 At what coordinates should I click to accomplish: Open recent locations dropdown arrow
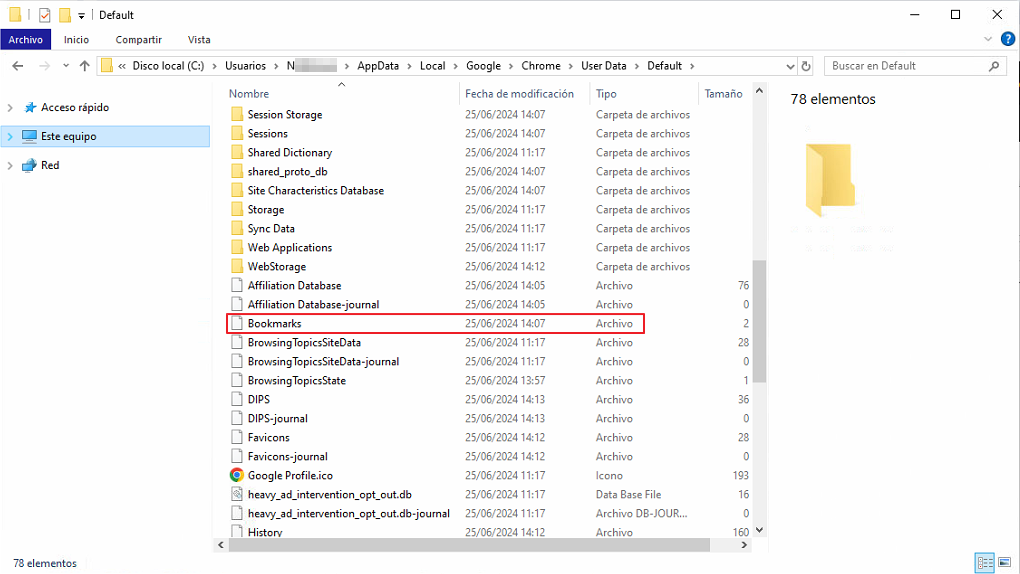66,66
